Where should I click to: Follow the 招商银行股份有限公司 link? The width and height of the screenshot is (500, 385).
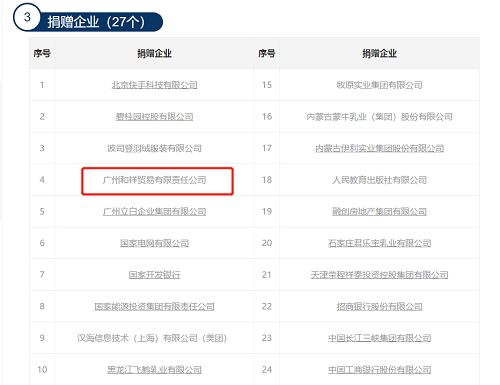(x=379, y=307)
